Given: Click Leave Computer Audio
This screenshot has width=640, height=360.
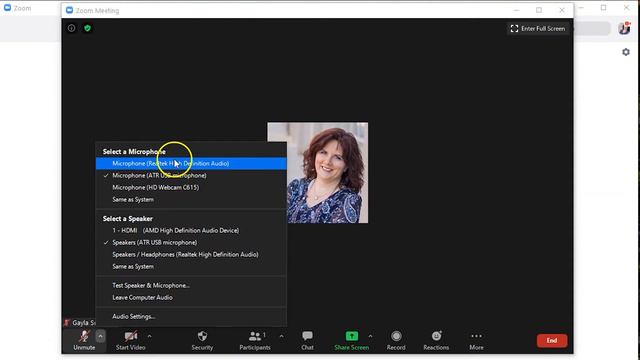Looking at the screenshot, I should coord(191,298).
